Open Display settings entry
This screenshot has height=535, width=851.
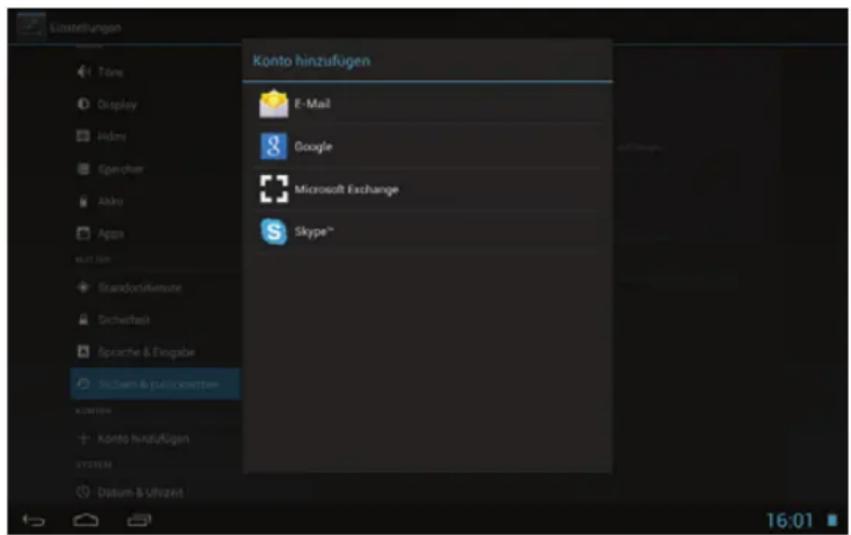(155, 104)
